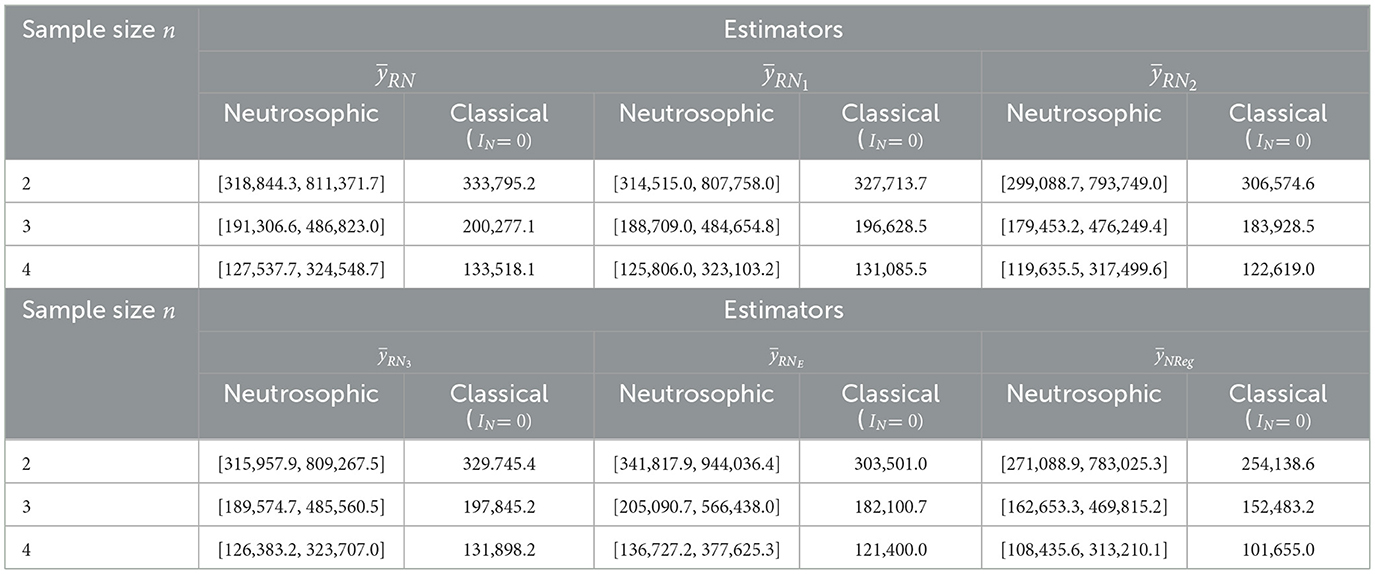Click cell value 329.745.4
Image resolution: width=1375 pixels, height=574 pixels.
pos(498,463)
